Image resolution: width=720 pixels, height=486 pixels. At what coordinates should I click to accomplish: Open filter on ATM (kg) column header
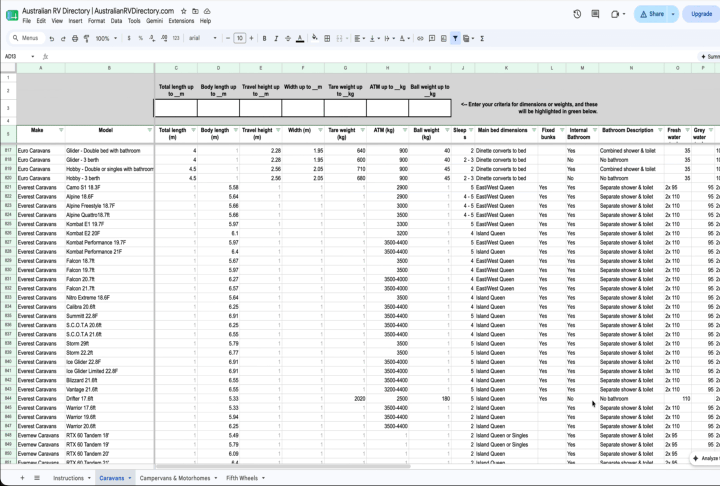click(405, 130)
